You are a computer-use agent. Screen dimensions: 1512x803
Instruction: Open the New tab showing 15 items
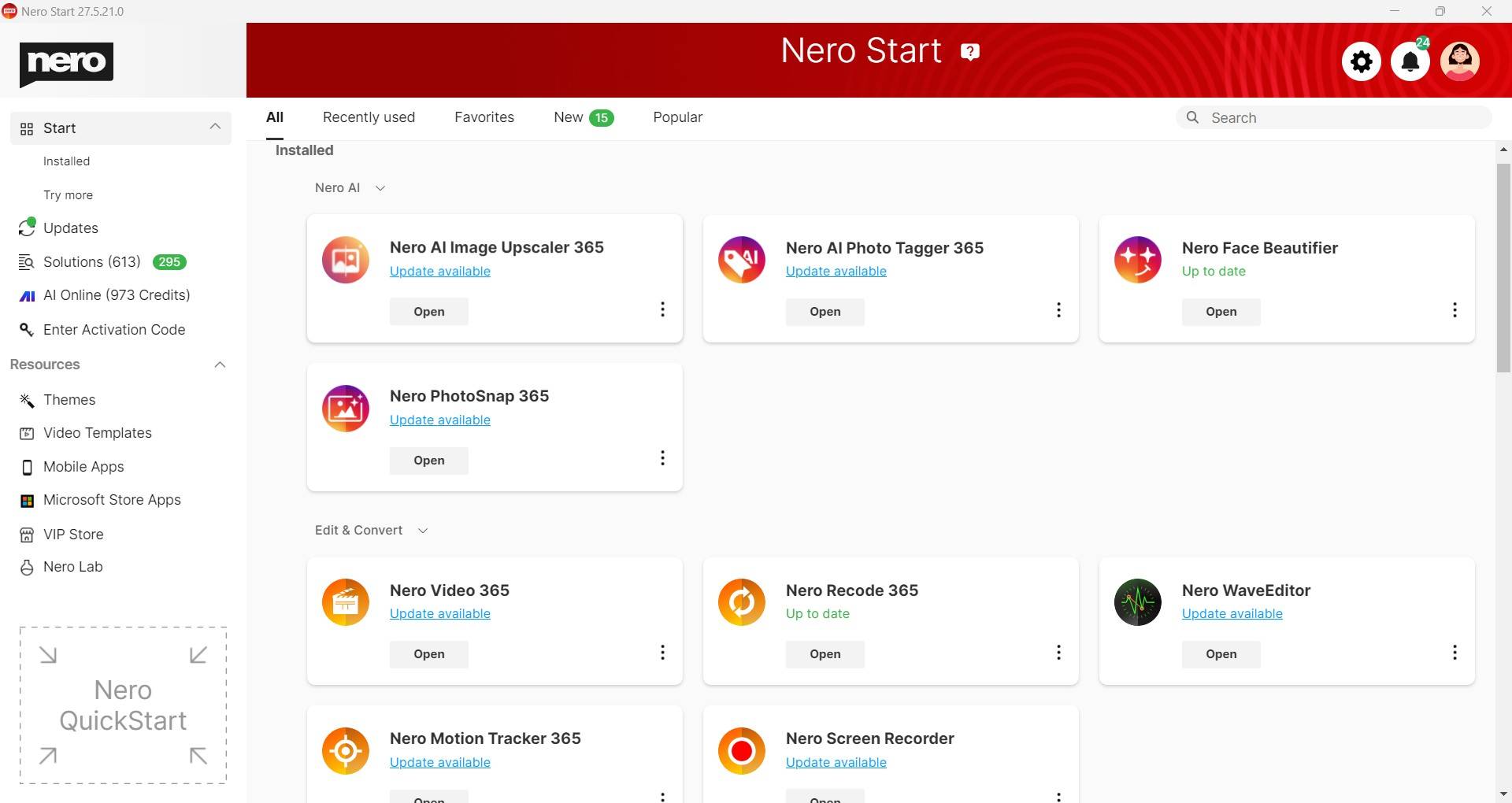click(569, 117)
